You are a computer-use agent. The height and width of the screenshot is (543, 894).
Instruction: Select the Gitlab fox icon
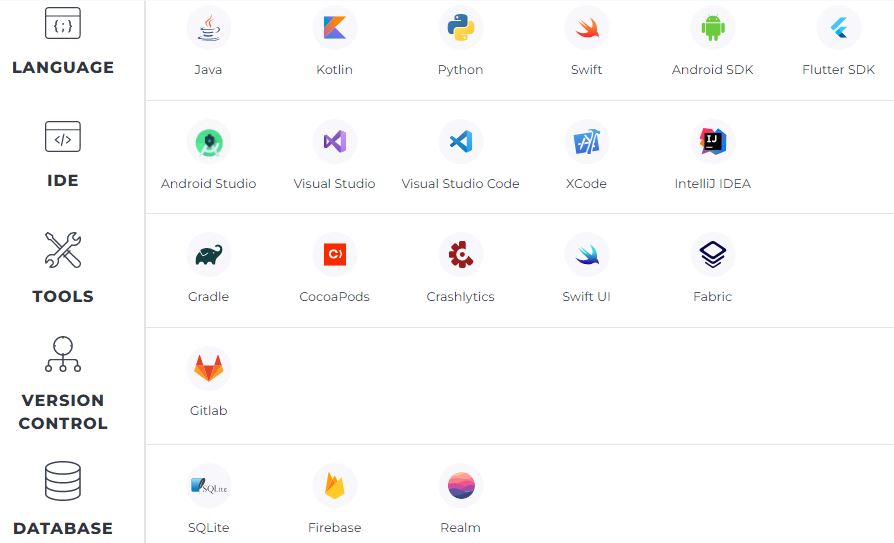[209, 368]
